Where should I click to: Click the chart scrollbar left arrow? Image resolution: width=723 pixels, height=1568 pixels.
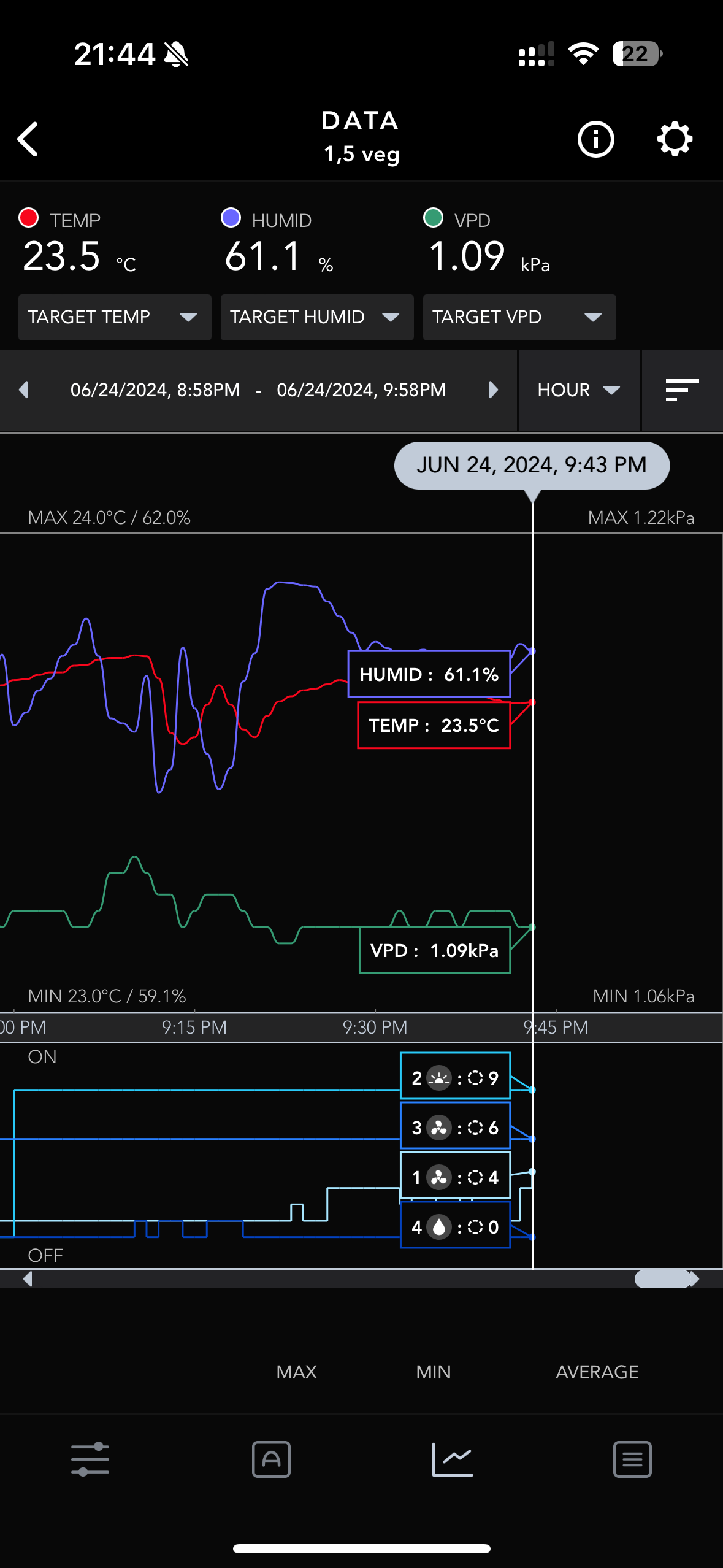27,1278
